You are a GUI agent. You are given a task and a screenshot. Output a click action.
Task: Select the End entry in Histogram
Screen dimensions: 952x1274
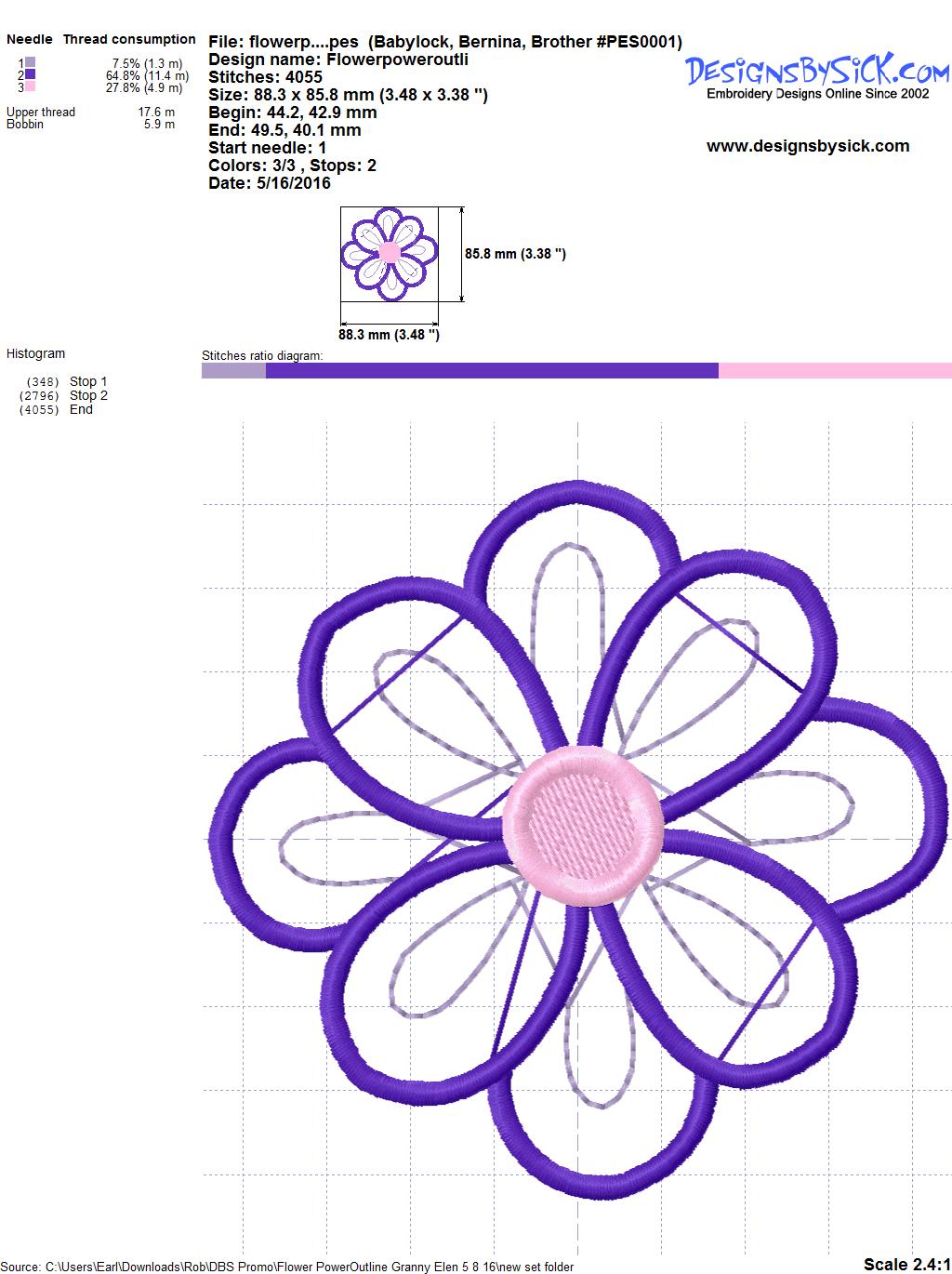[x=81, y=409]
